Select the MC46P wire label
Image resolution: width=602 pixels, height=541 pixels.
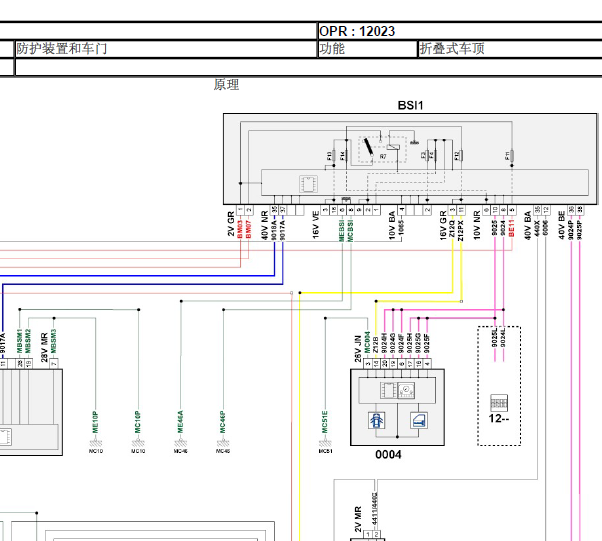(223, 422)
